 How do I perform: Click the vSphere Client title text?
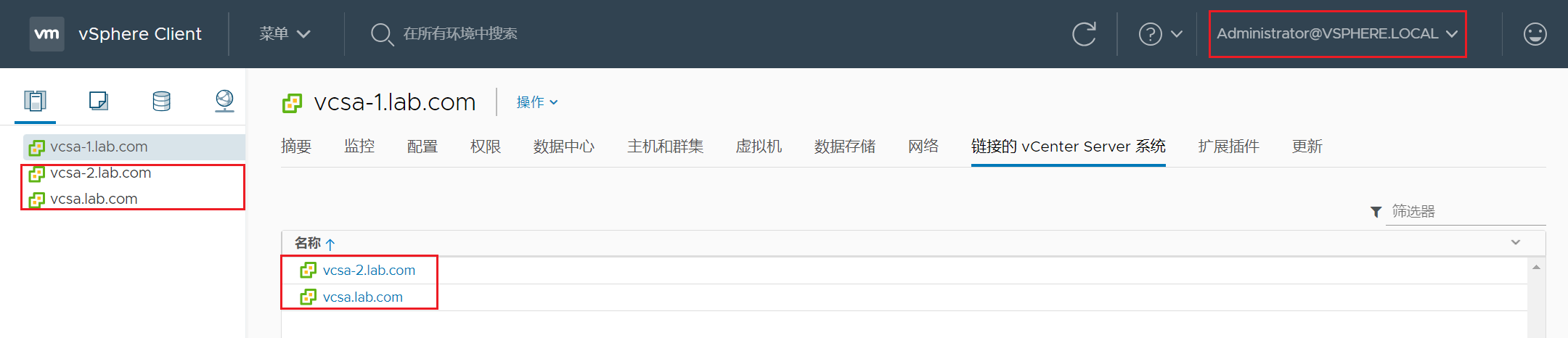tap(140, 34)
